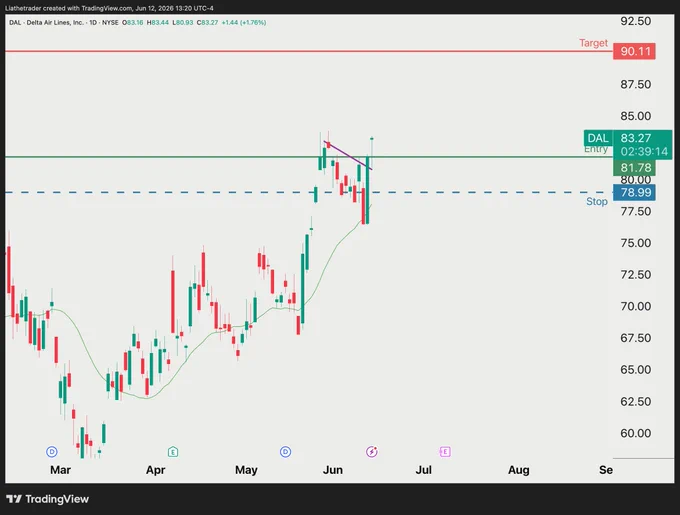Click the 87.50 price axis label

tap(635, 84)
